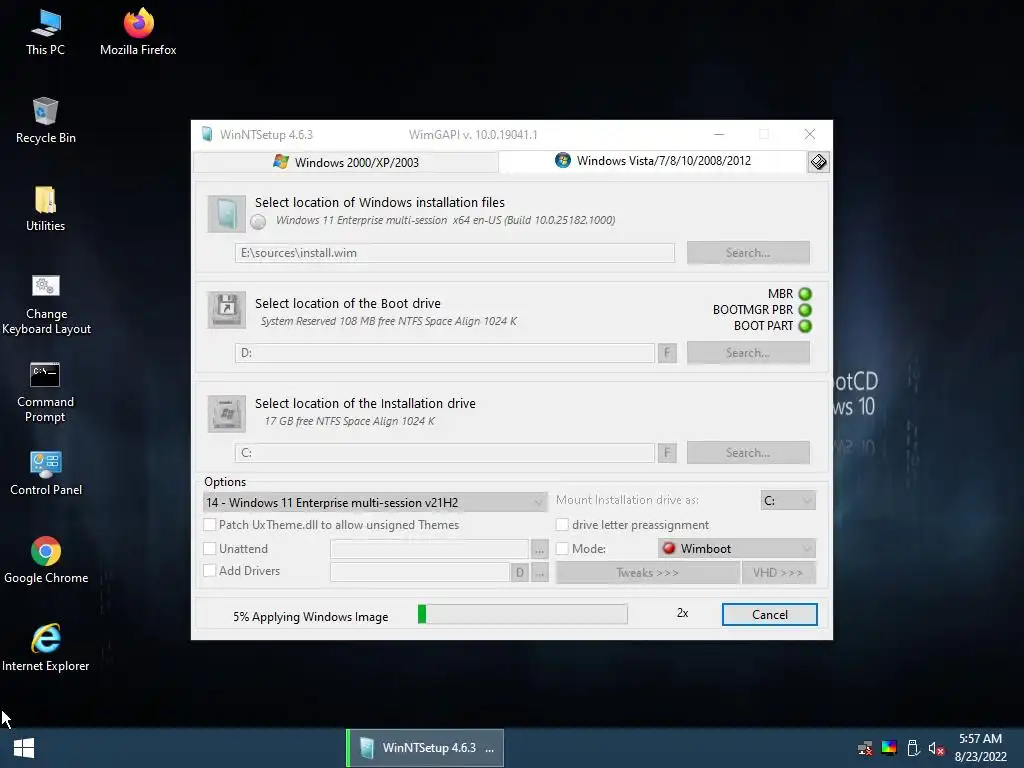Screen dimensions: 1024x768
Task: Expand the Wimboot mode dropdown
Action: [x=737, y=549]
